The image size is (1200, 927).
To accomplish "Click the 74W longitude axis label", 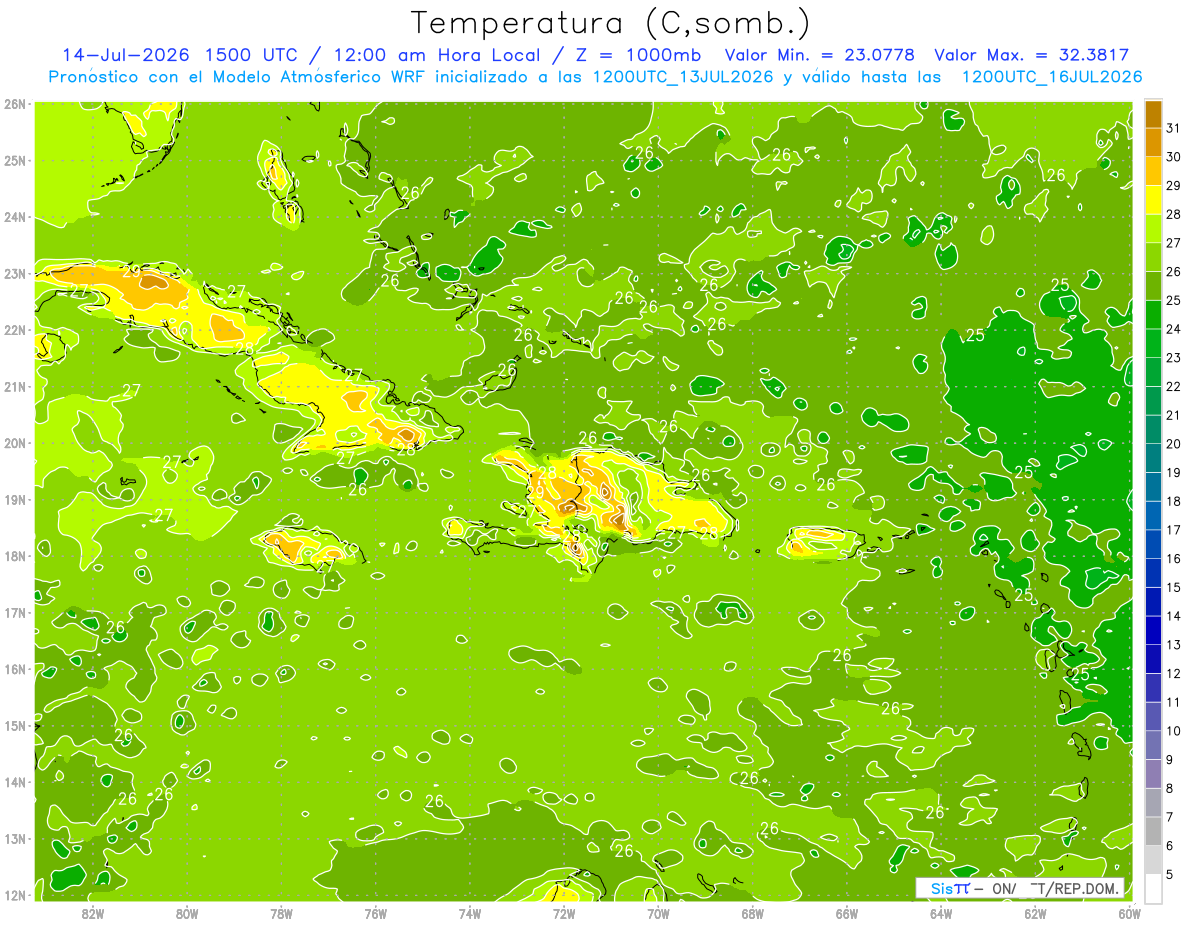I will pos(470,913).
